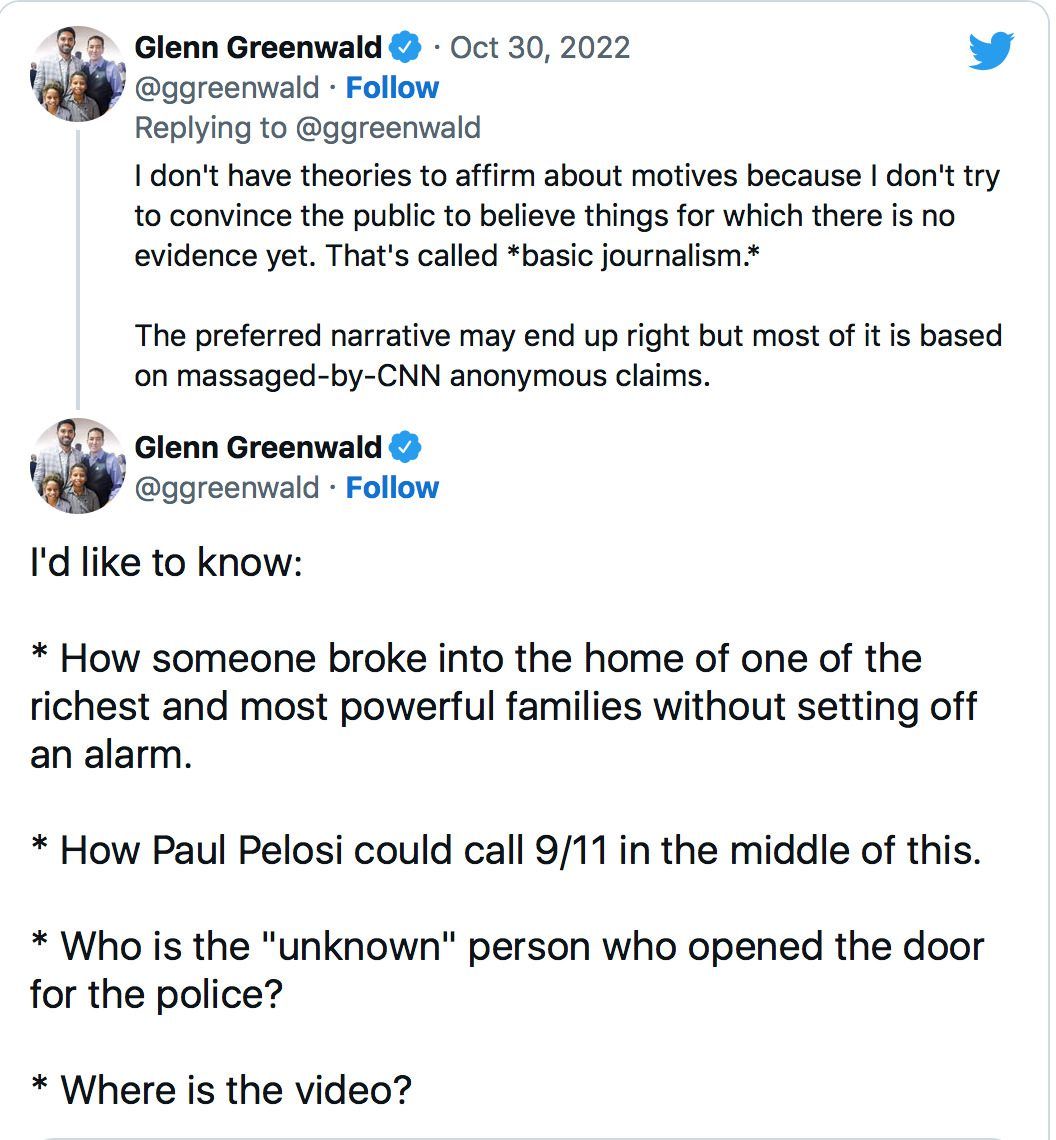Click the Follow link next to the top @ggreenwald handle
The image size is (1056, 1140).
pos(392,88)
